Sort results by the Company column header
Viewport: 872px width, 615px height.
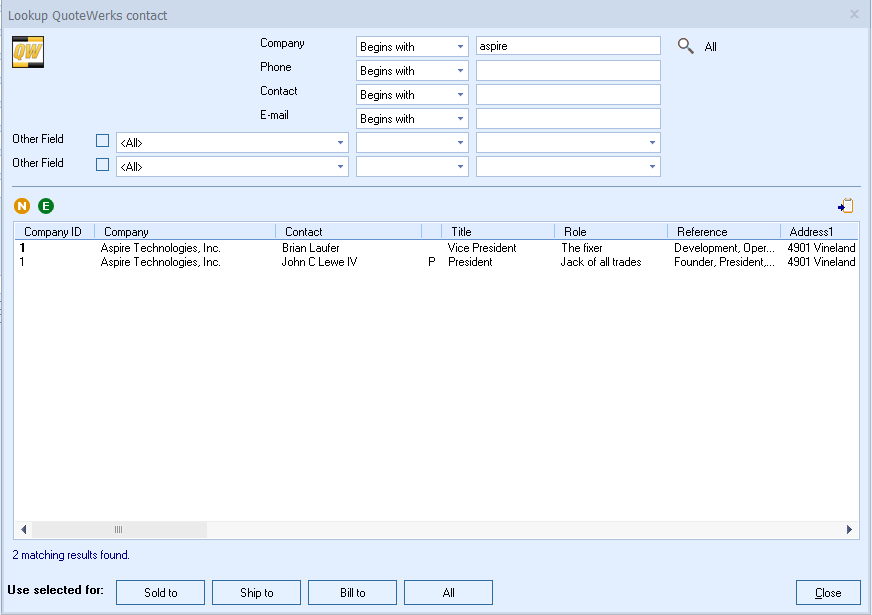coord(185,231)
